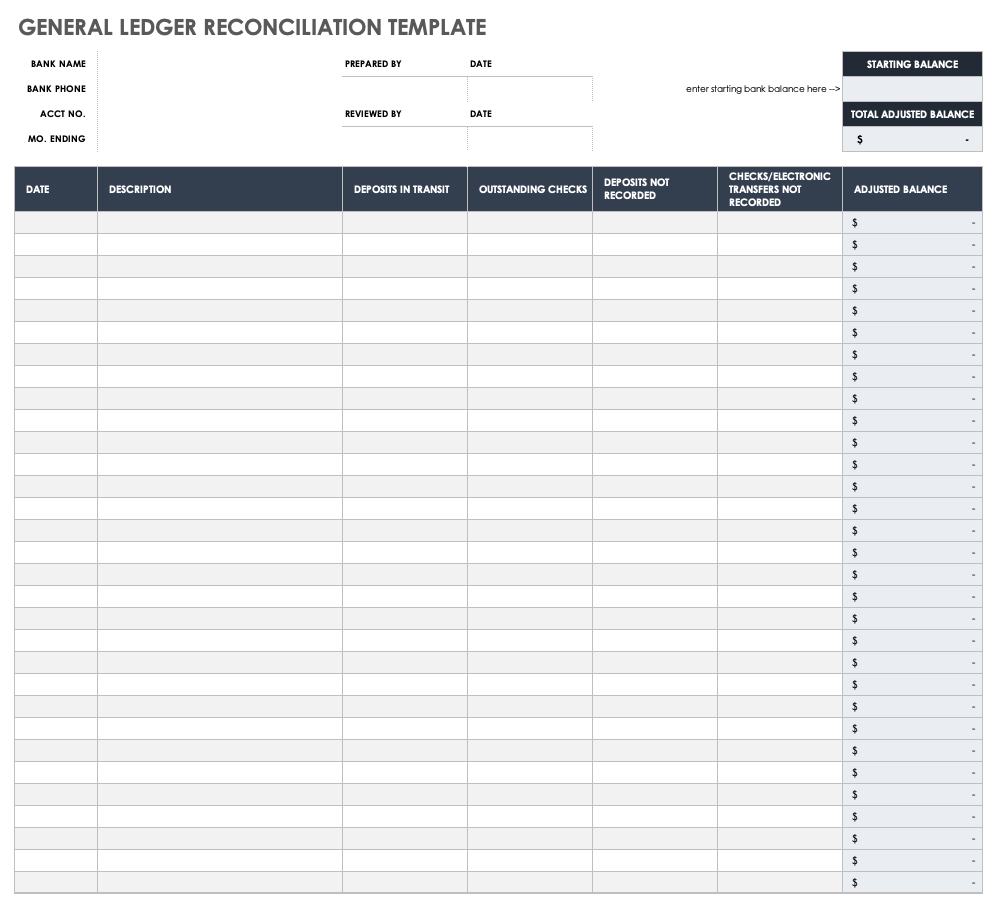Click the first Description row cell
The width and height of the screenshot is (1001, 913).
click(218, 222)
